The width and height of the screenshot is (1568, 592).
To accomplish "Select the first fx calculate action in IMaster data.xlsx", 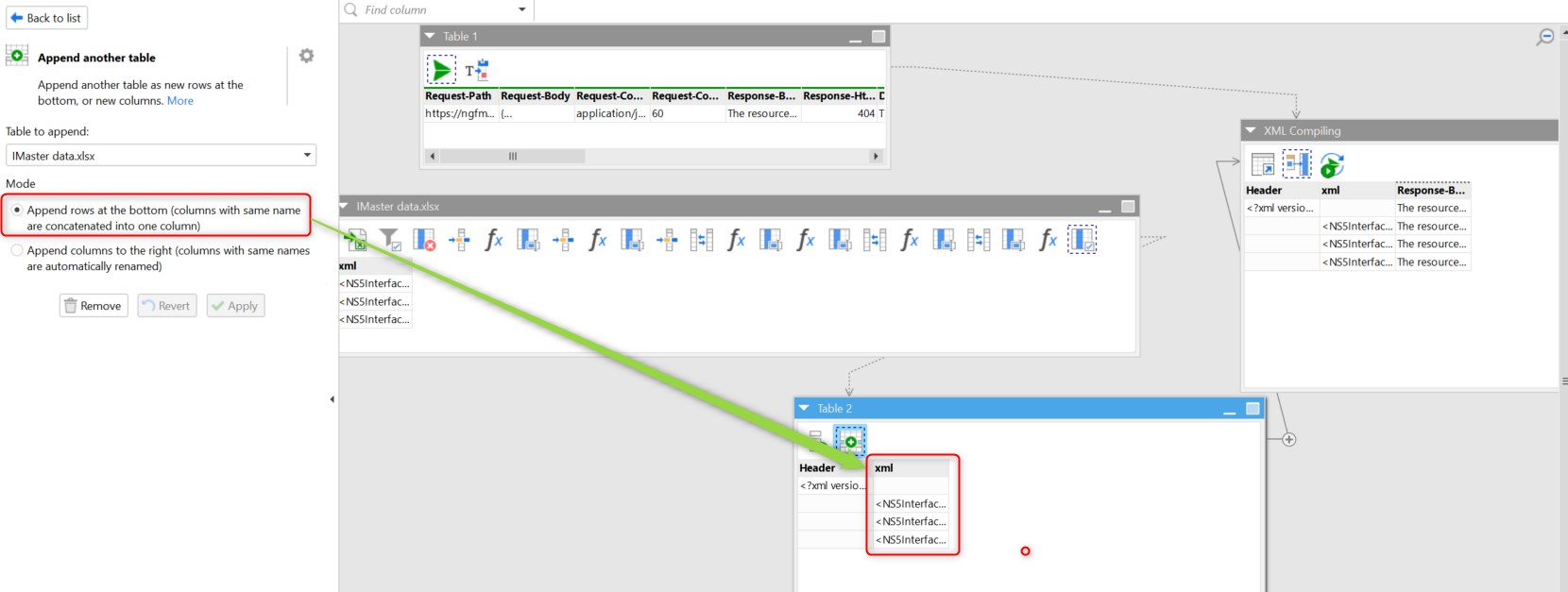I will 494,240.
